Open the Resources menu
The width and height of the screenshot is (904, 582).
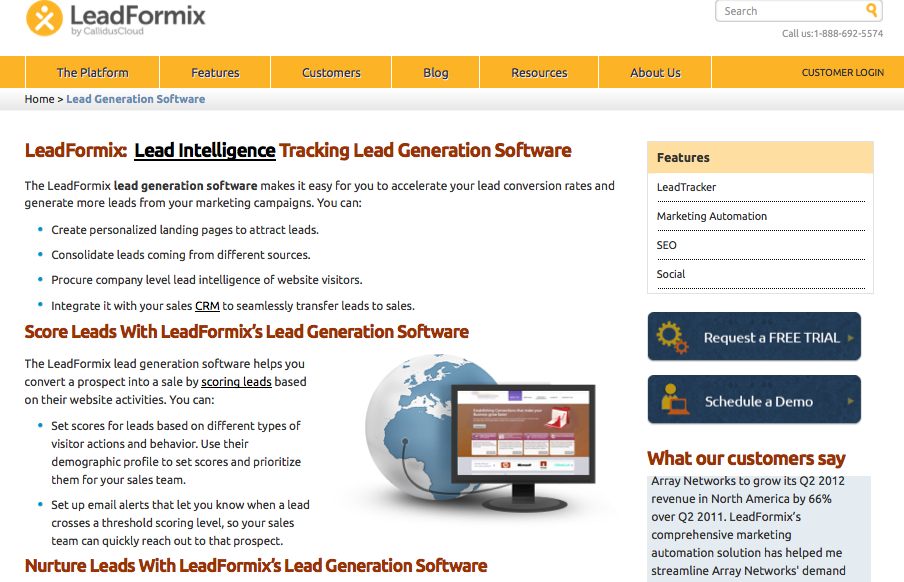click(x=539, y=73)
